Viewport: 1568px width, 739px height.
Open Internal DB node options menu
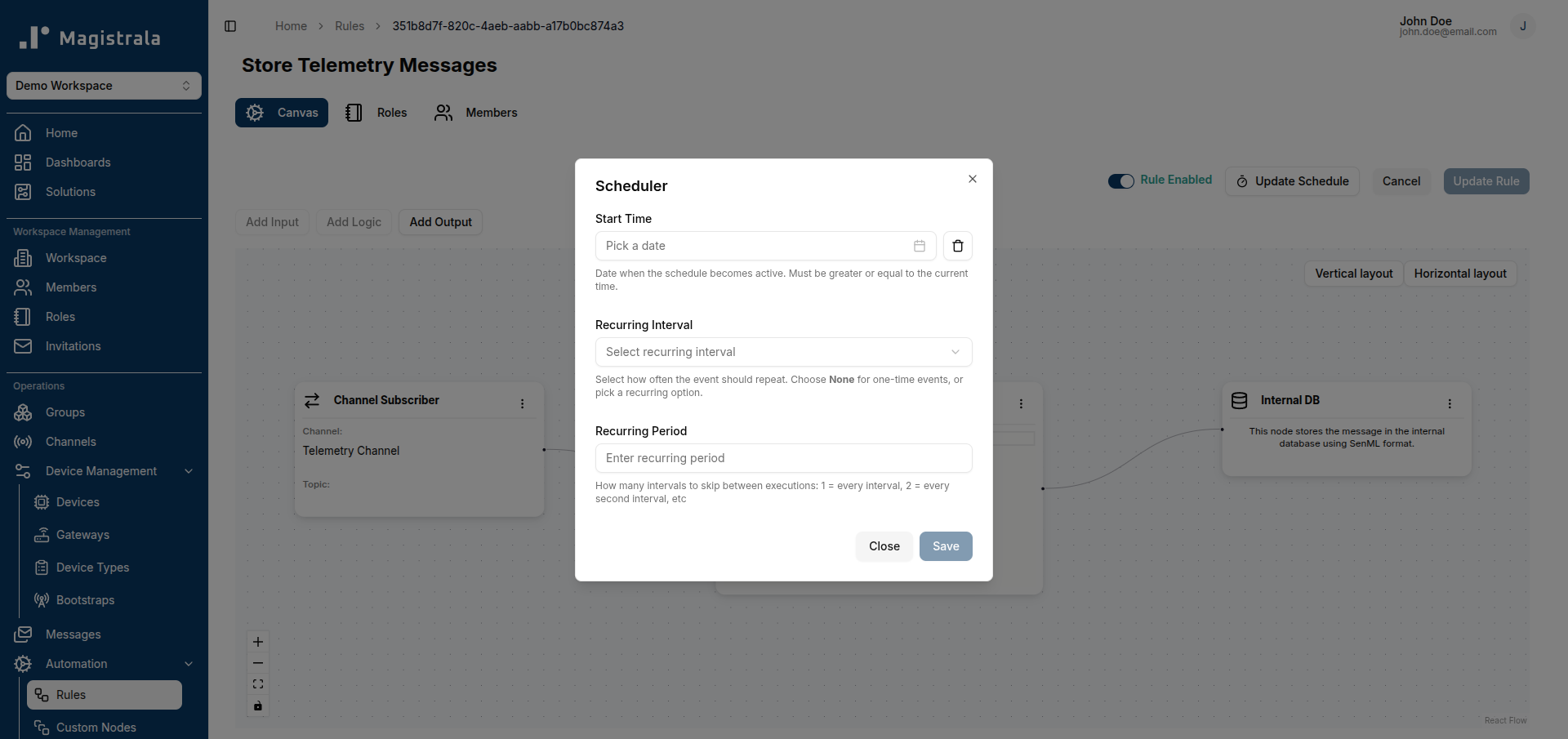pyautogui.click(x=1450, y=403)
